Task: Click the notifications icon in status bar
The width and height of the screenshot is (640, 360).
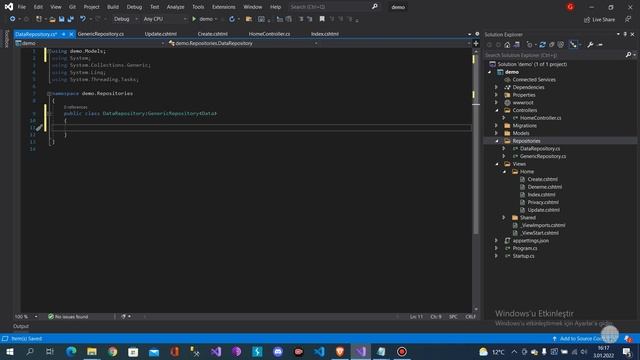Action: [628, 339]
